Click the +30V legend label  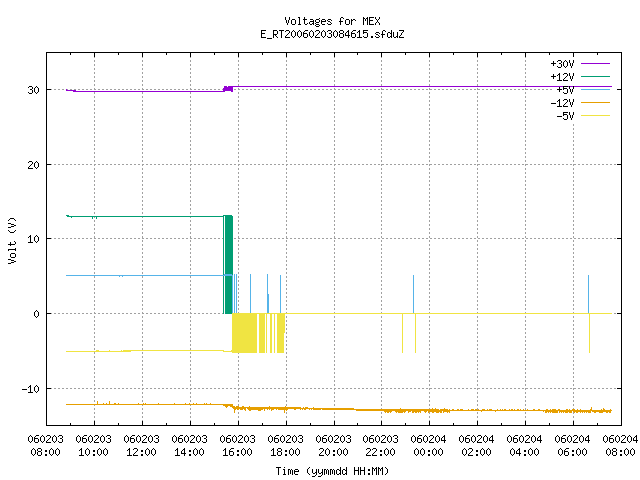click(562, 64)
